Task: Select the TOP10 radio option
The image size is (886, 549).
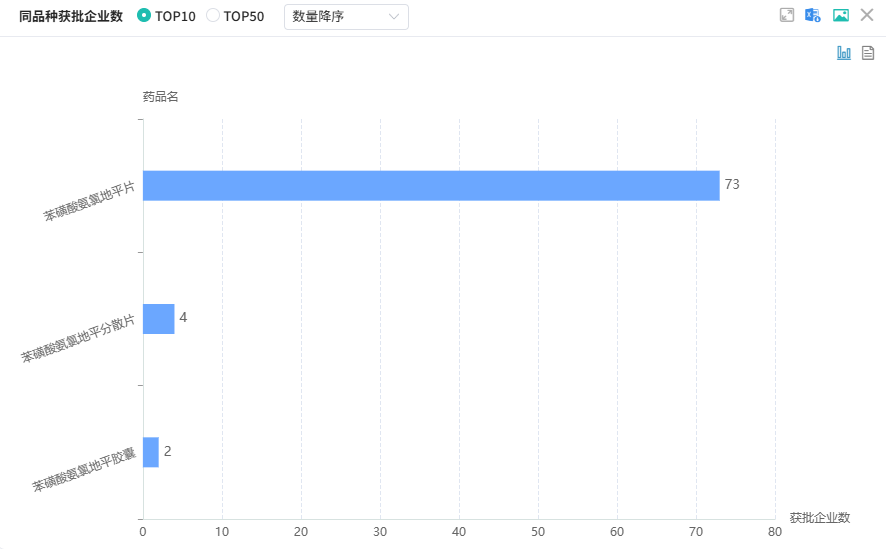Action: click(x=144, y=16)
